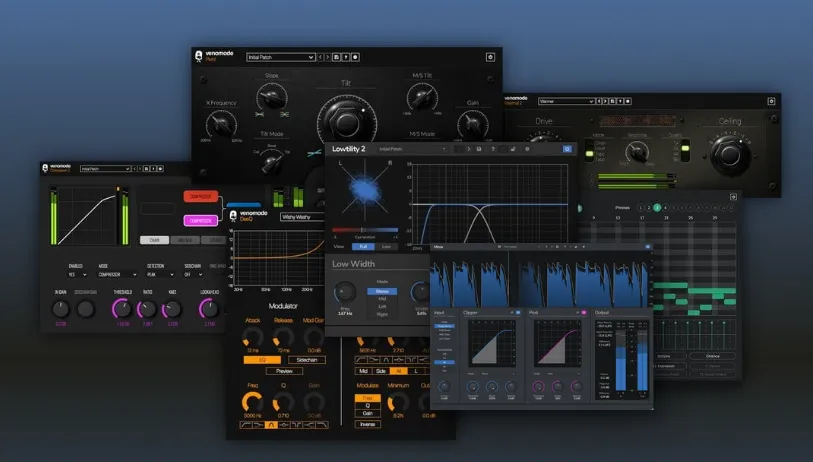Click the help question mark in Lowtility 2
The width and height of the screenshot is (813, 462).
coord(493,149)
